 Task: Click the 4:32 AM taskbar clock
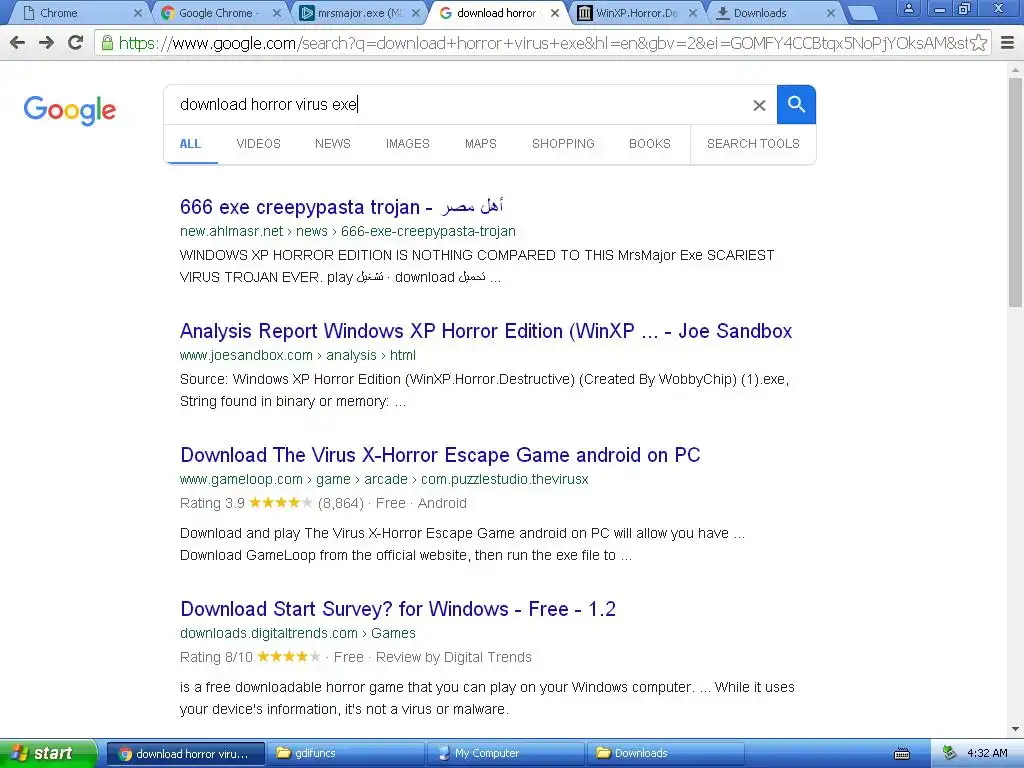pyautogui.click(x=987, y=754)
